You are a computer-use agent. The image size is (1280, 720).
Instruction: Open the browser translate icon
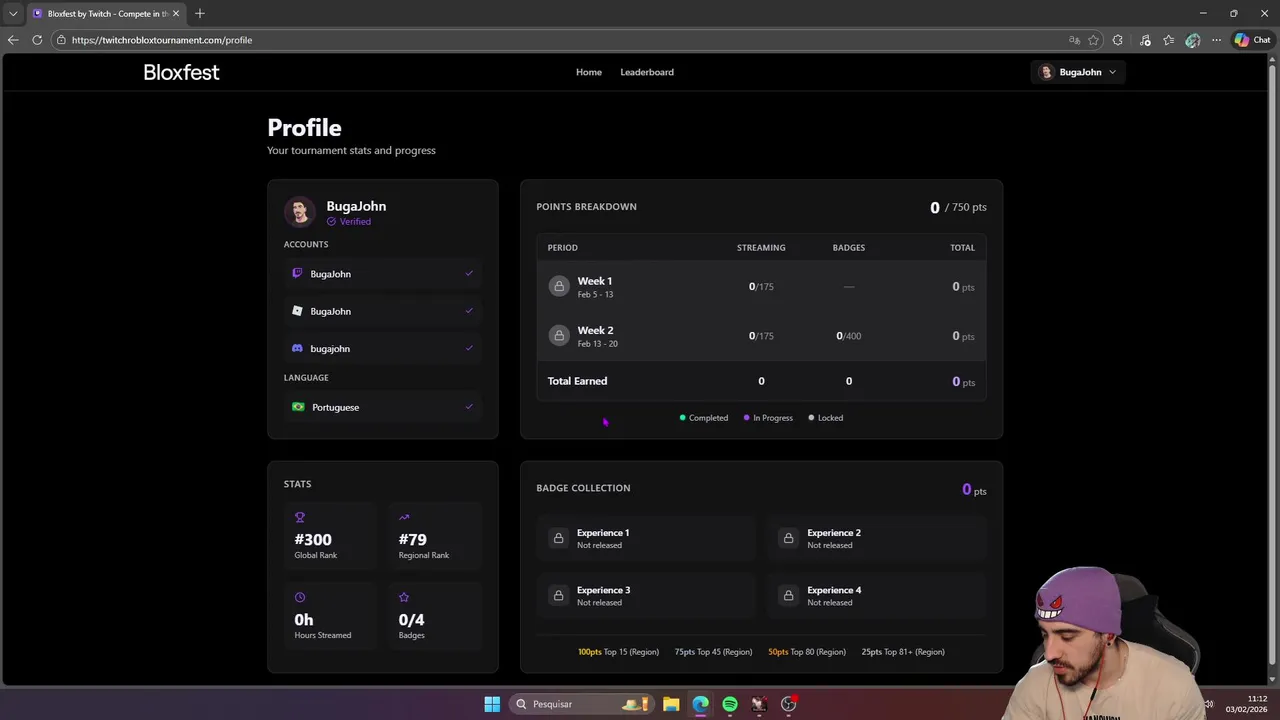pyautogui.click(x=1074, y=40)
